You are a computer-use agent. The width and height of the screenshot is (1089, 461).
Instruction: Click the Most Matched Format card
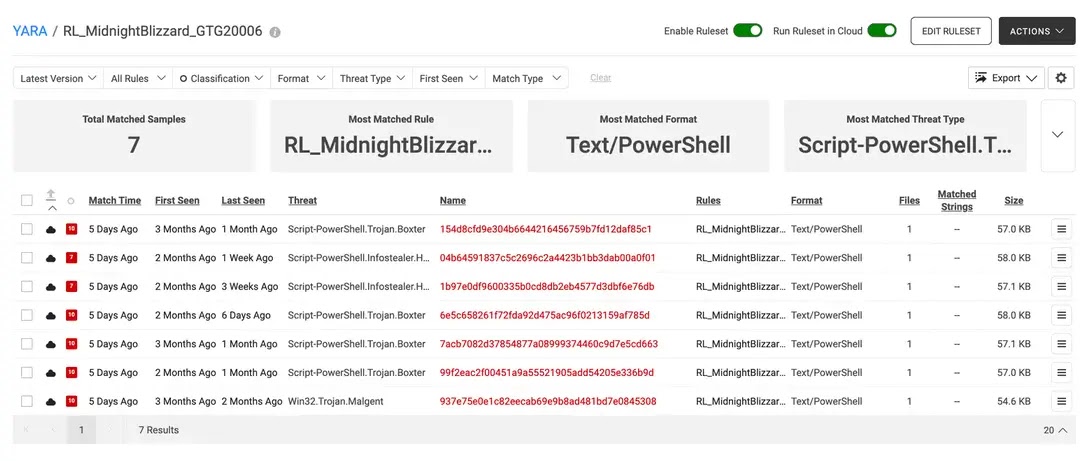point(649,136)
